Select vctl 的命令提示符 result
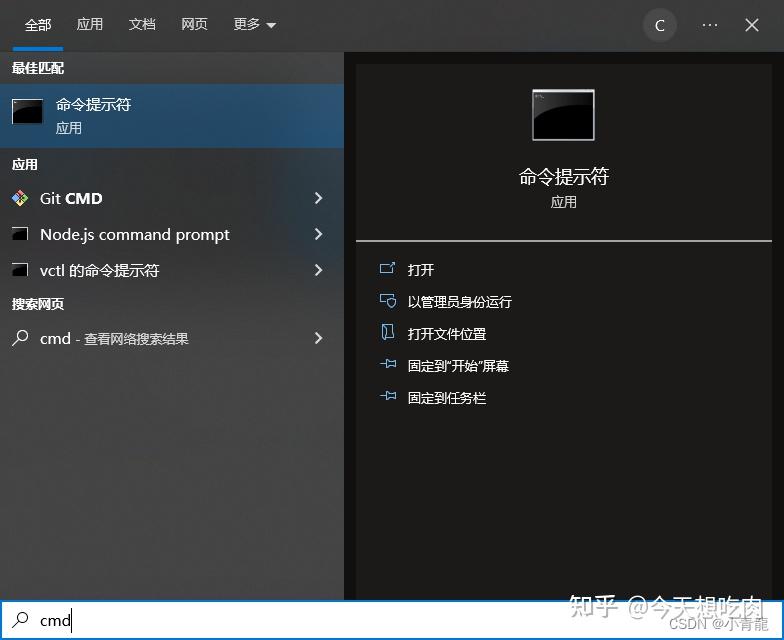The image size is (784, 640). click(172, 270)
